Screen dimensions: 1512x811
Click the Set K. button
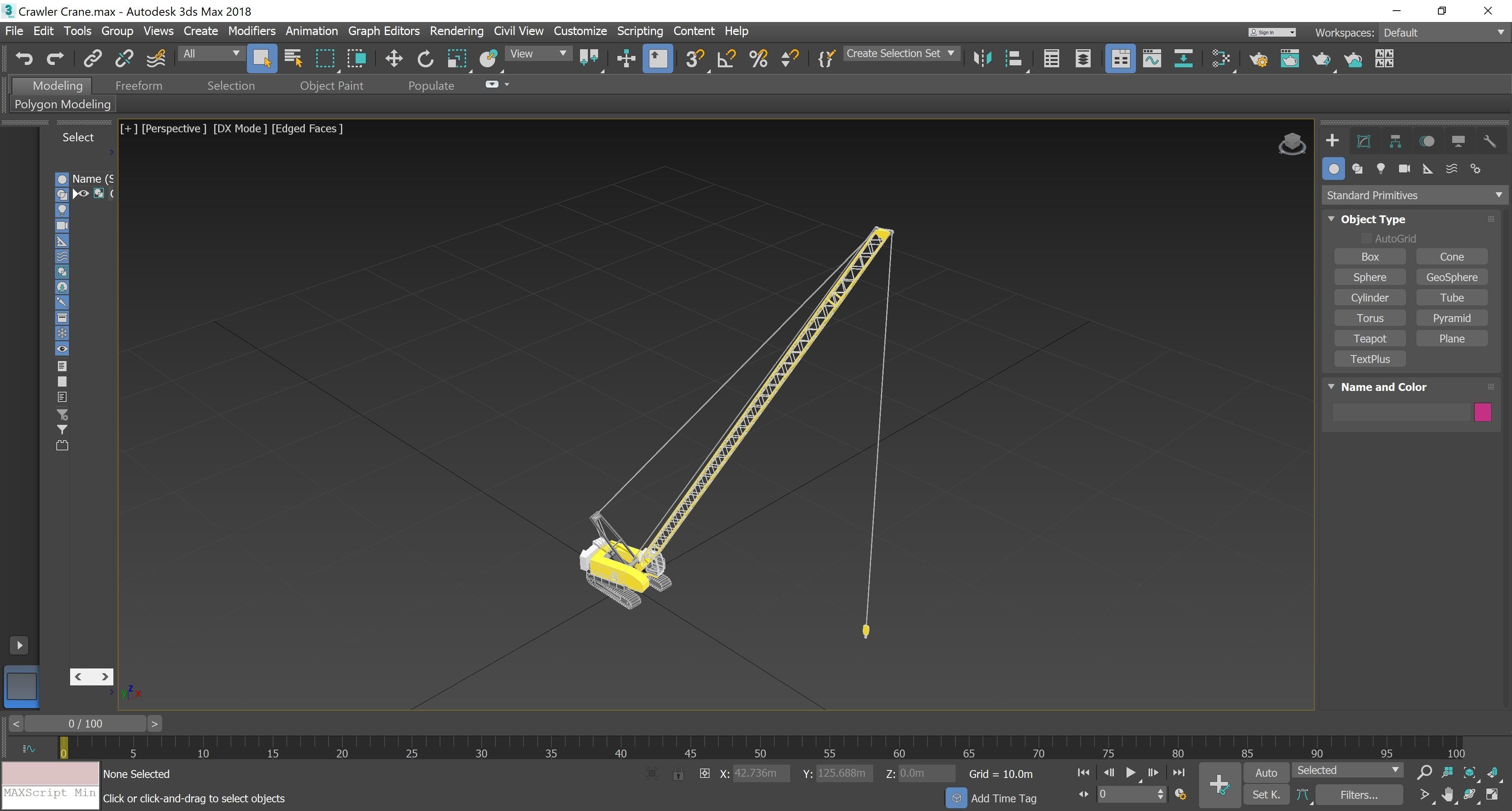click(x=1266, y=794)
